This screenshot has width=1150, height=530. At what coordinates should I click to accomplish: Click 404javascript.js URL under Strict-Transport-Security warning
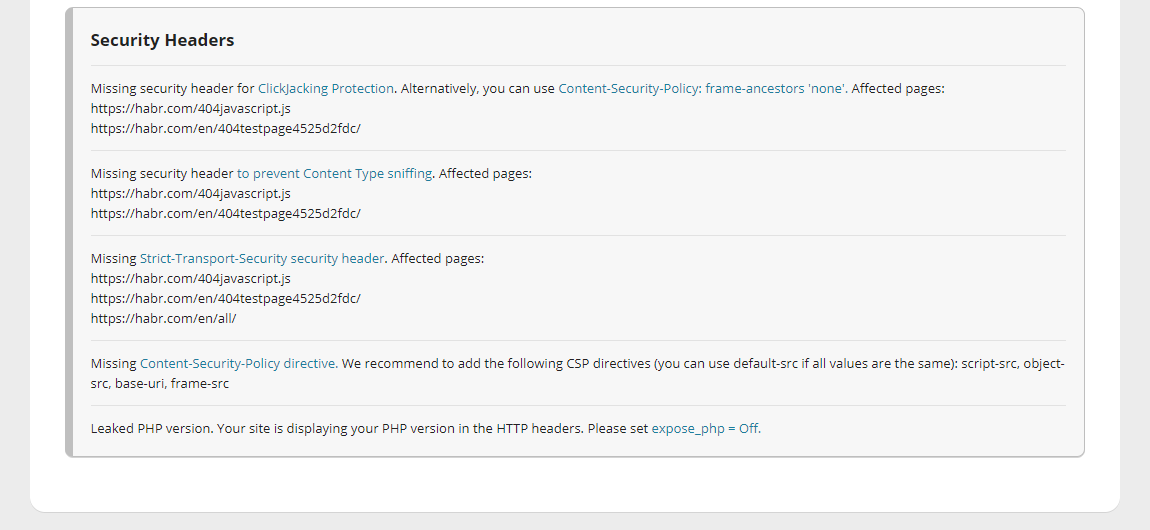pos(190,279)
